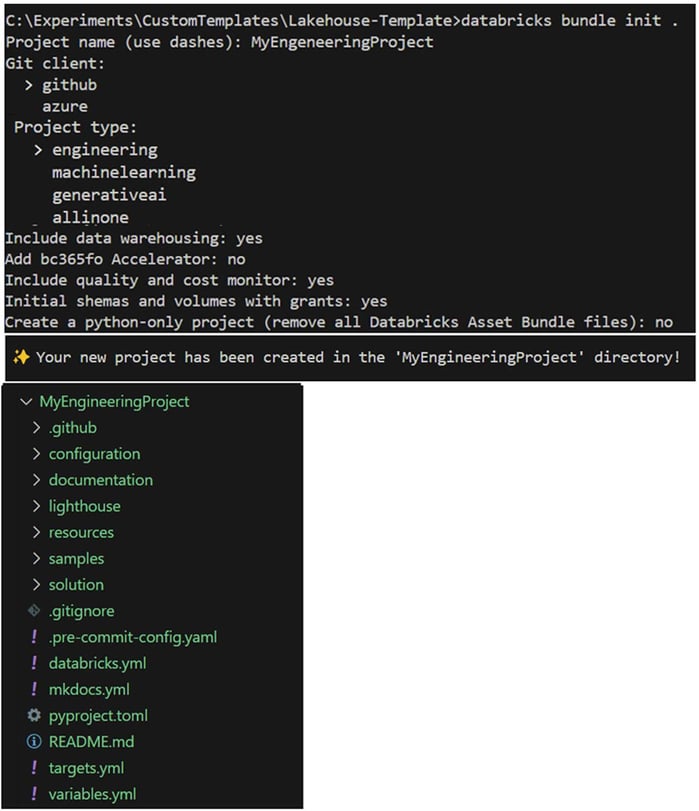Open the documentation folder
Image resolution: width=699 pixels, height=811 pixels.
point(98,480)
